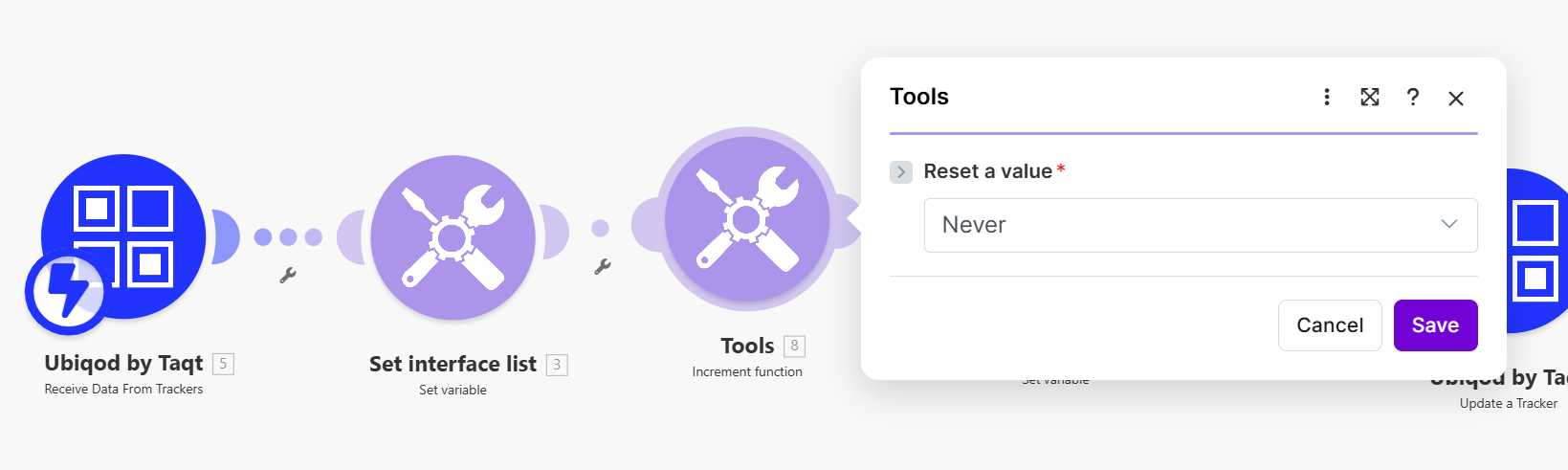The image size is (1568, 470).
Task: Click the wrench before the Tools module
Action: point(602,267)
